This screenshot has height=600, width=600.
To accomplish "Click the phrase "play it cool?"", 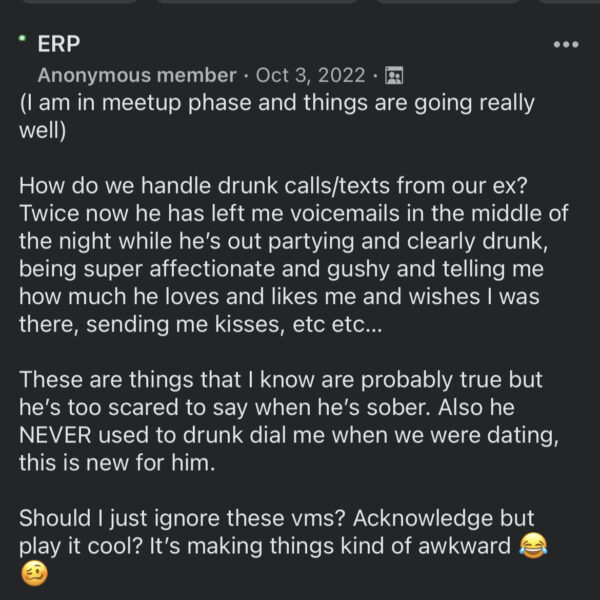I will (81, 546).
